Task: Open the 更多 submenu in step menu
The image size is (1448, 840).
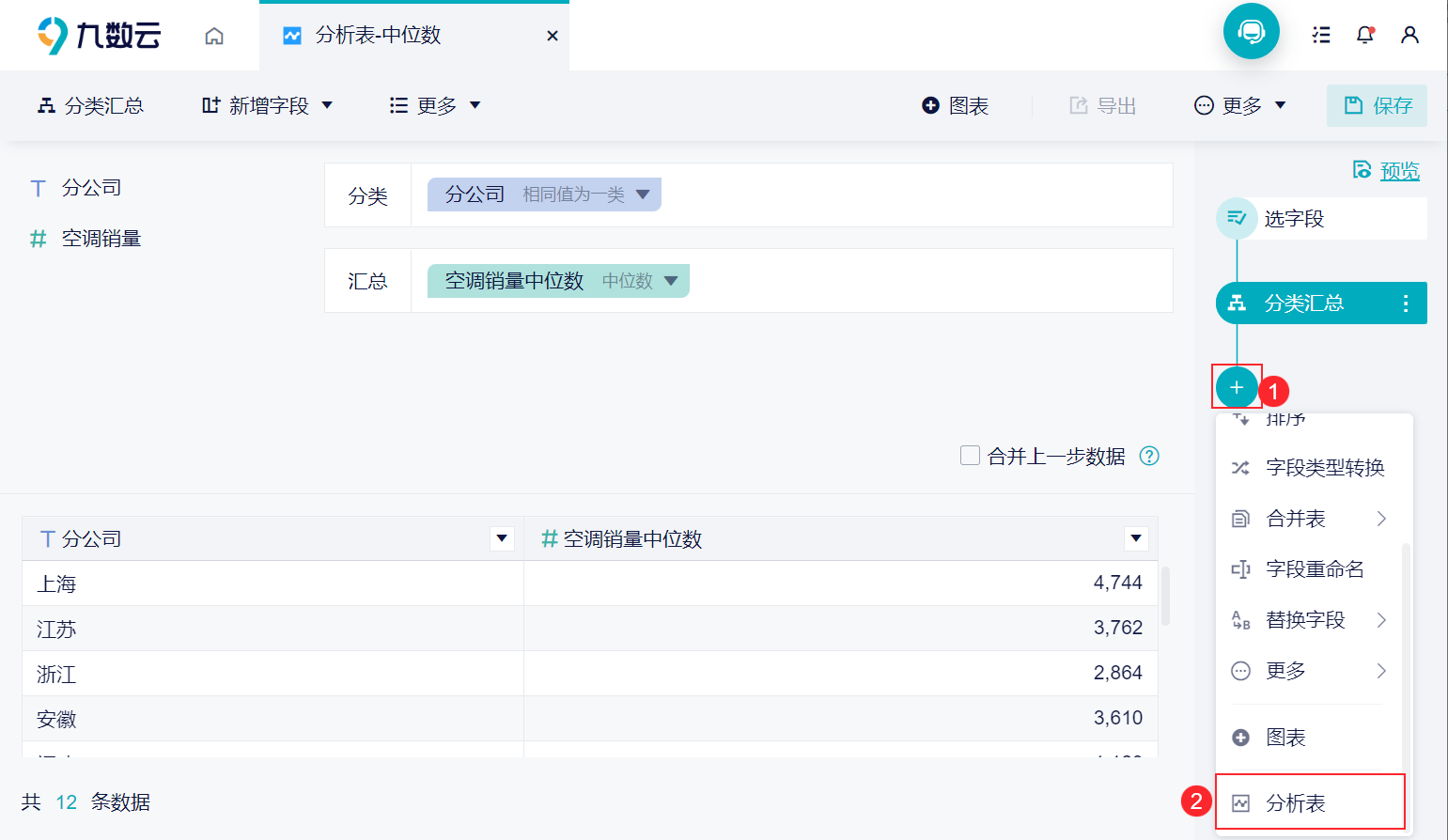Action: click(x=1309, y=671)
